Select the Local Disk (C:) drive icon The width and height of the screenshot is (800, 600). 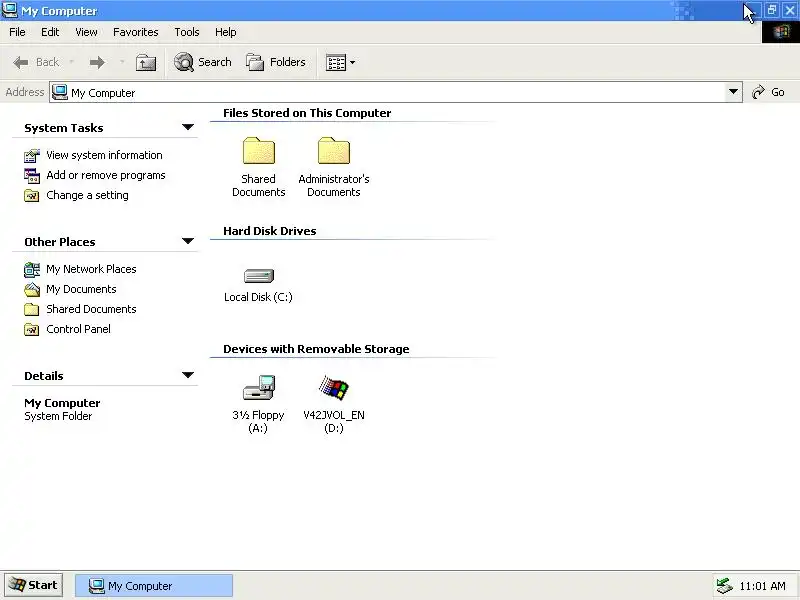coord(259,276)
